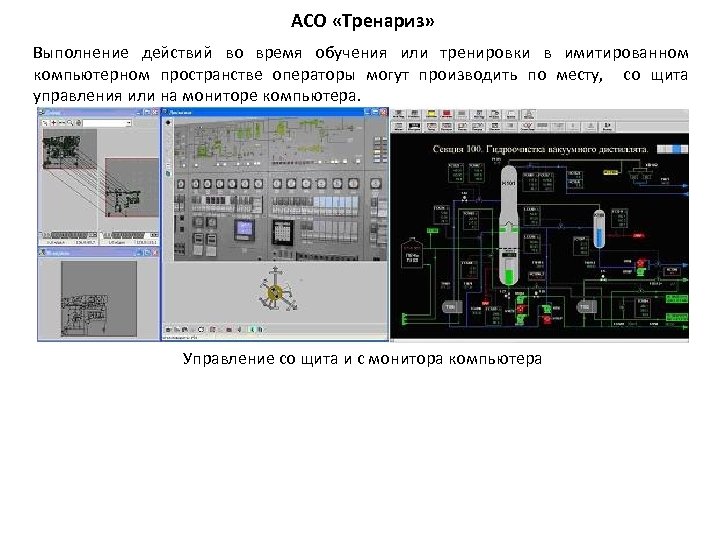Click the tall reactor vessel in the mimic
This screenshot has height=540, width=720.
[509, 225]
